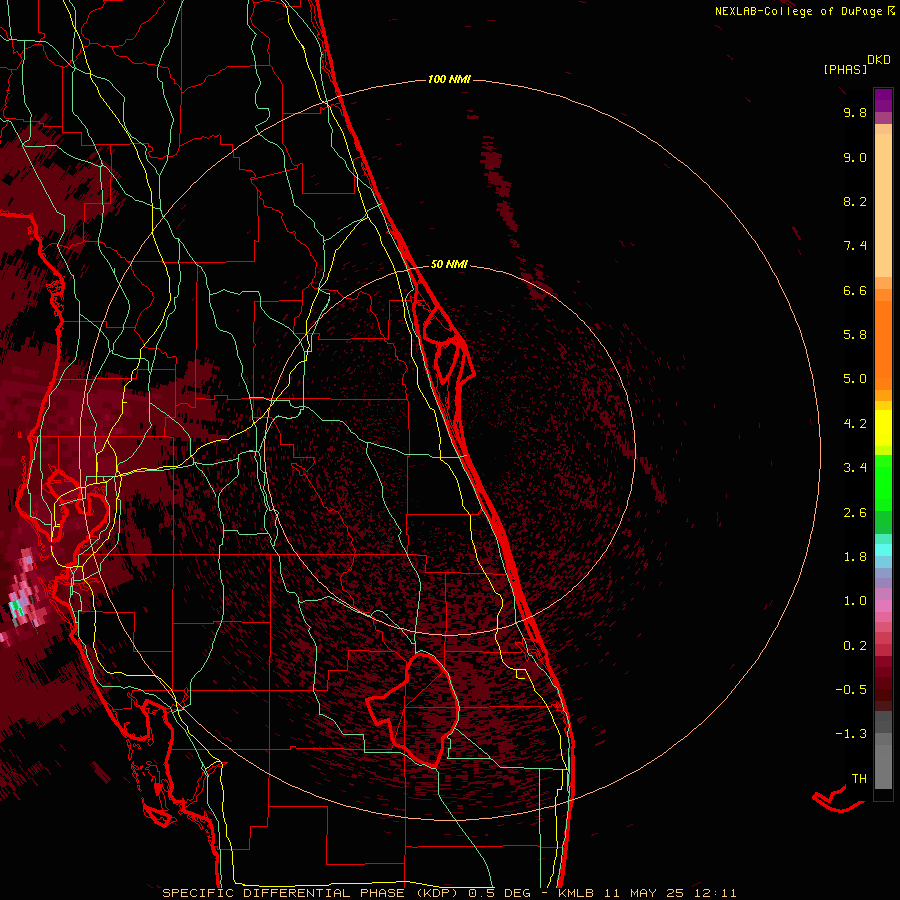Image resolution: width=900 pixels, height=900 pixels.
Task: Select the 1.0 scale label
Action: (x=855, y=601)
